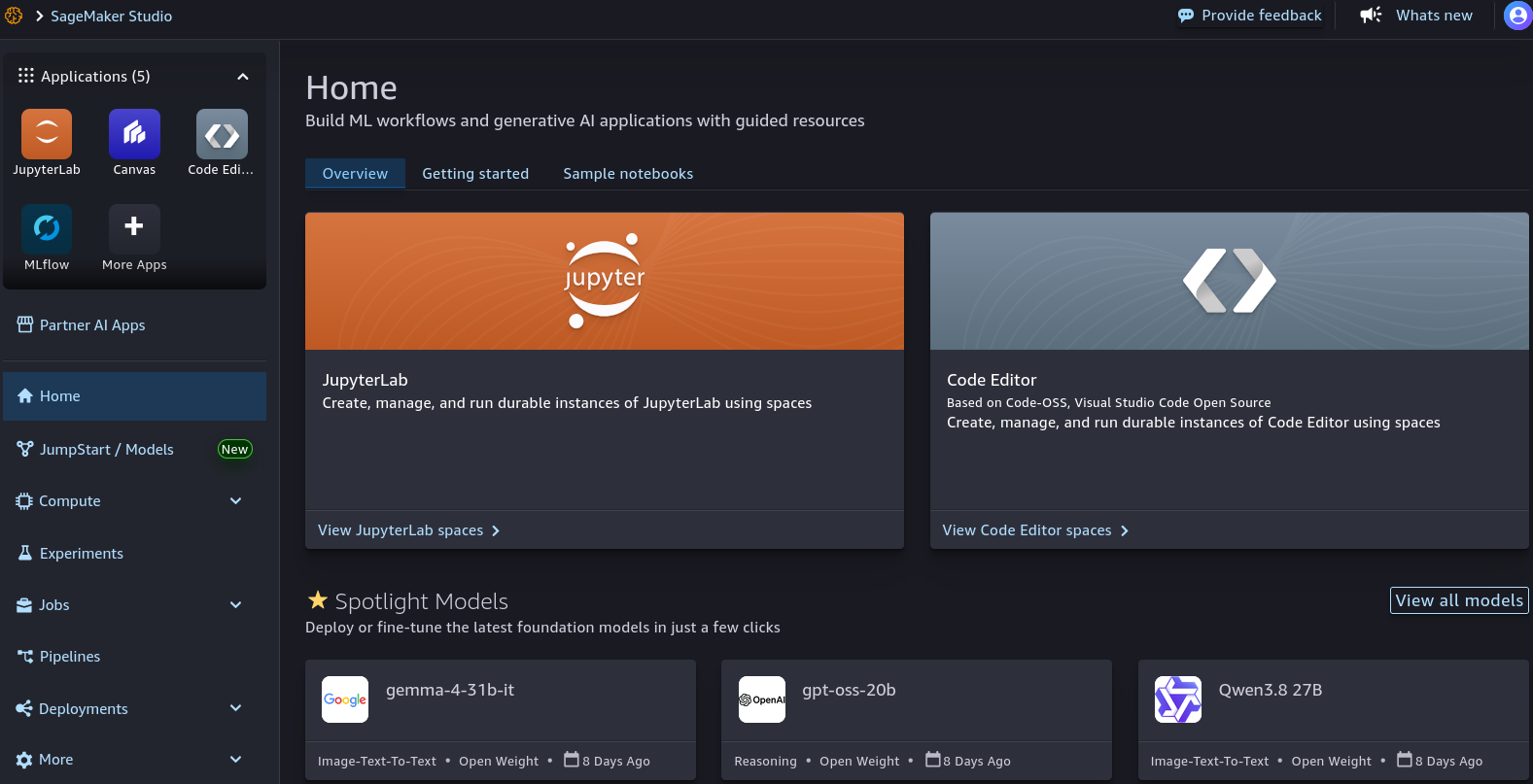Click the More gear icon in sidebar

24,760
